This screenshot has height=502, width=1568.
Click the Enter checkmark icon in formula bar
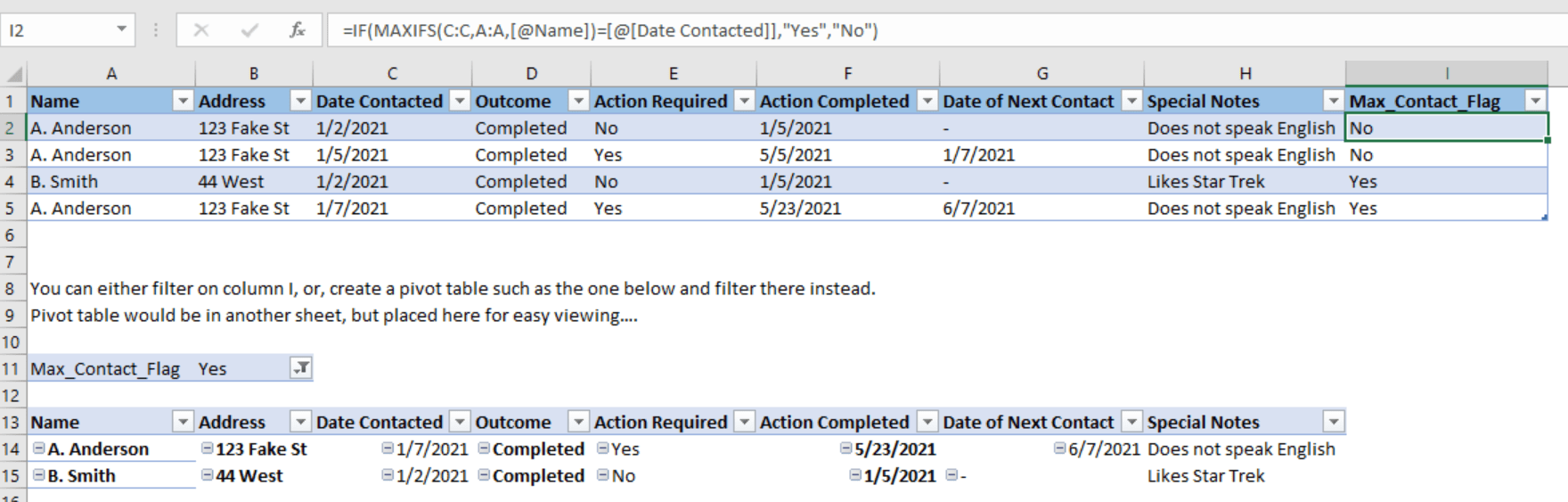pyautogui.click(x=249, y=30)
